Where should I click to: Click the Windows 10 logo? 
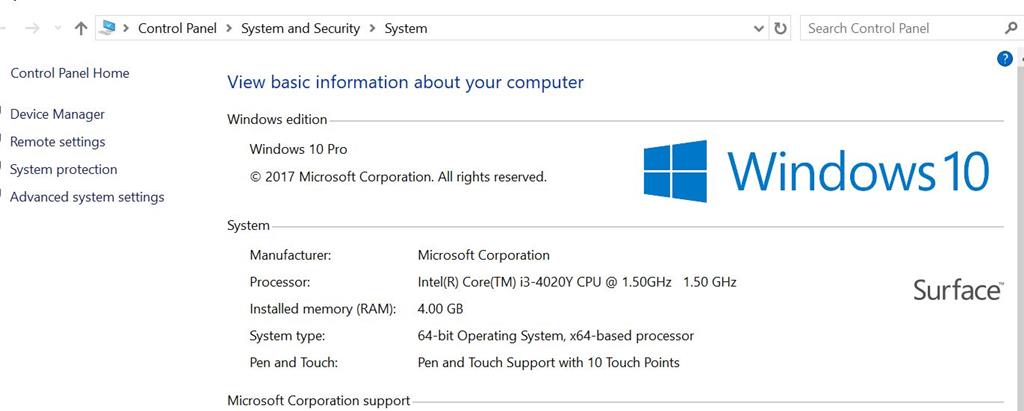pyautogui.click(x=816, y=170)
